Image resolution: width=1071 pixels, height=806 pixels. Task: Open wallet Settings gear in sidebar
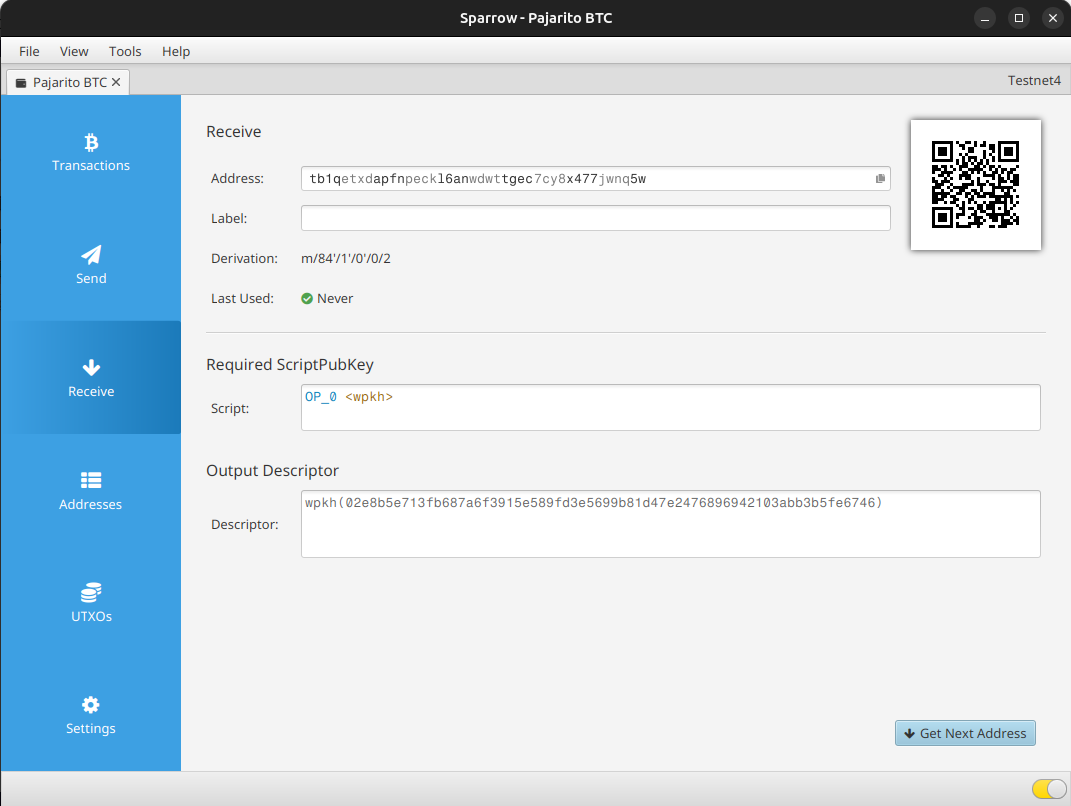pos(91,705)
